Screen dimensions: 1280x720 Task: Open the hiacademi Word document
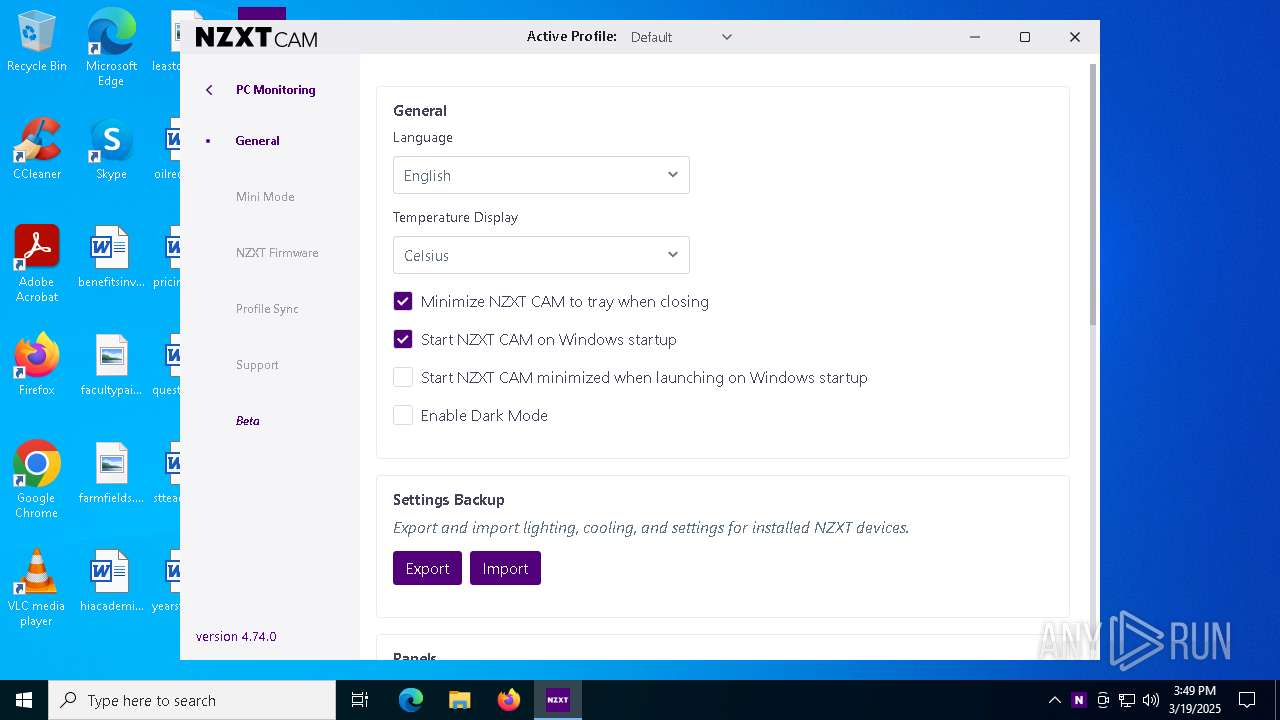[111, 581]
